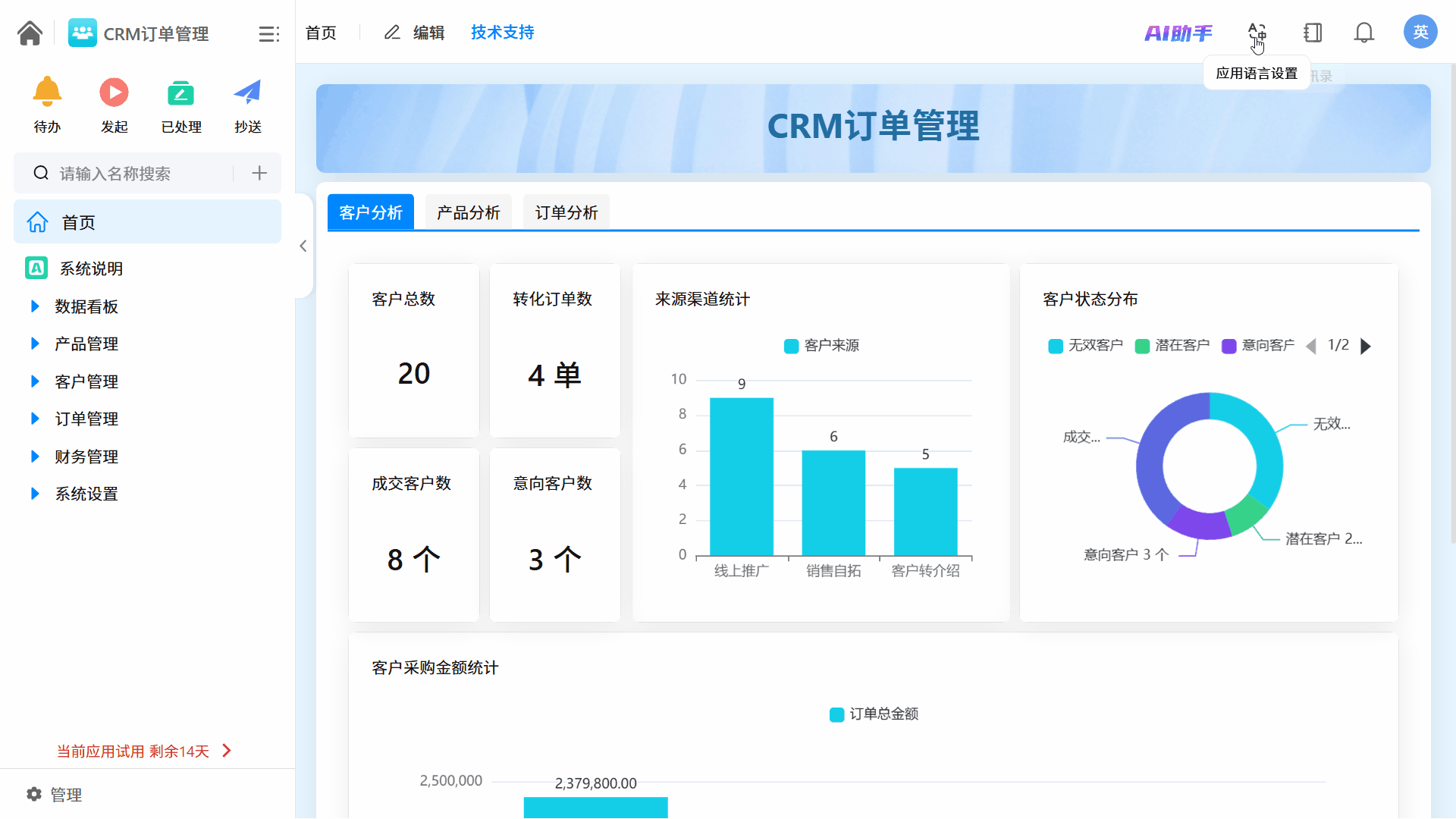Collapse the left sidebar panel arrow
This screenshot has height=819, width=1456.
[303, 246]
